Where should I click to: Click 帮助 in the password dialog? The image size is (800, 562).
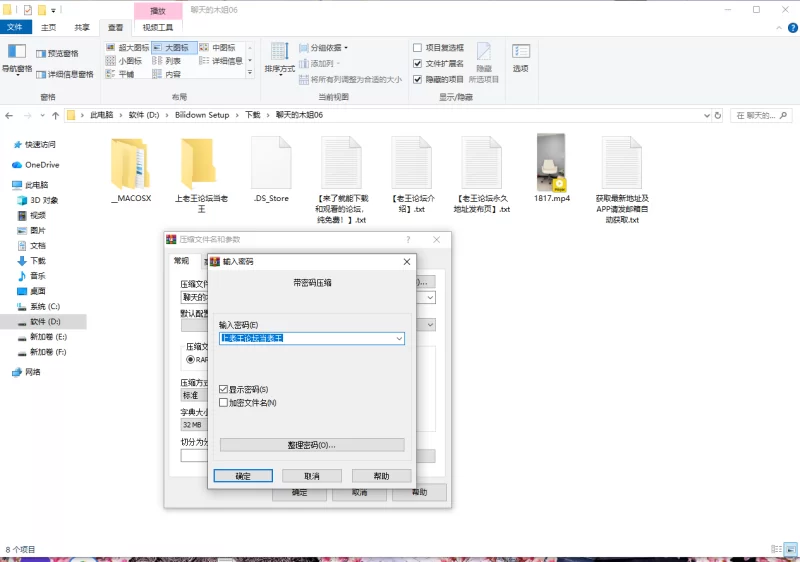pyautogui.click(x=381, y=476)
